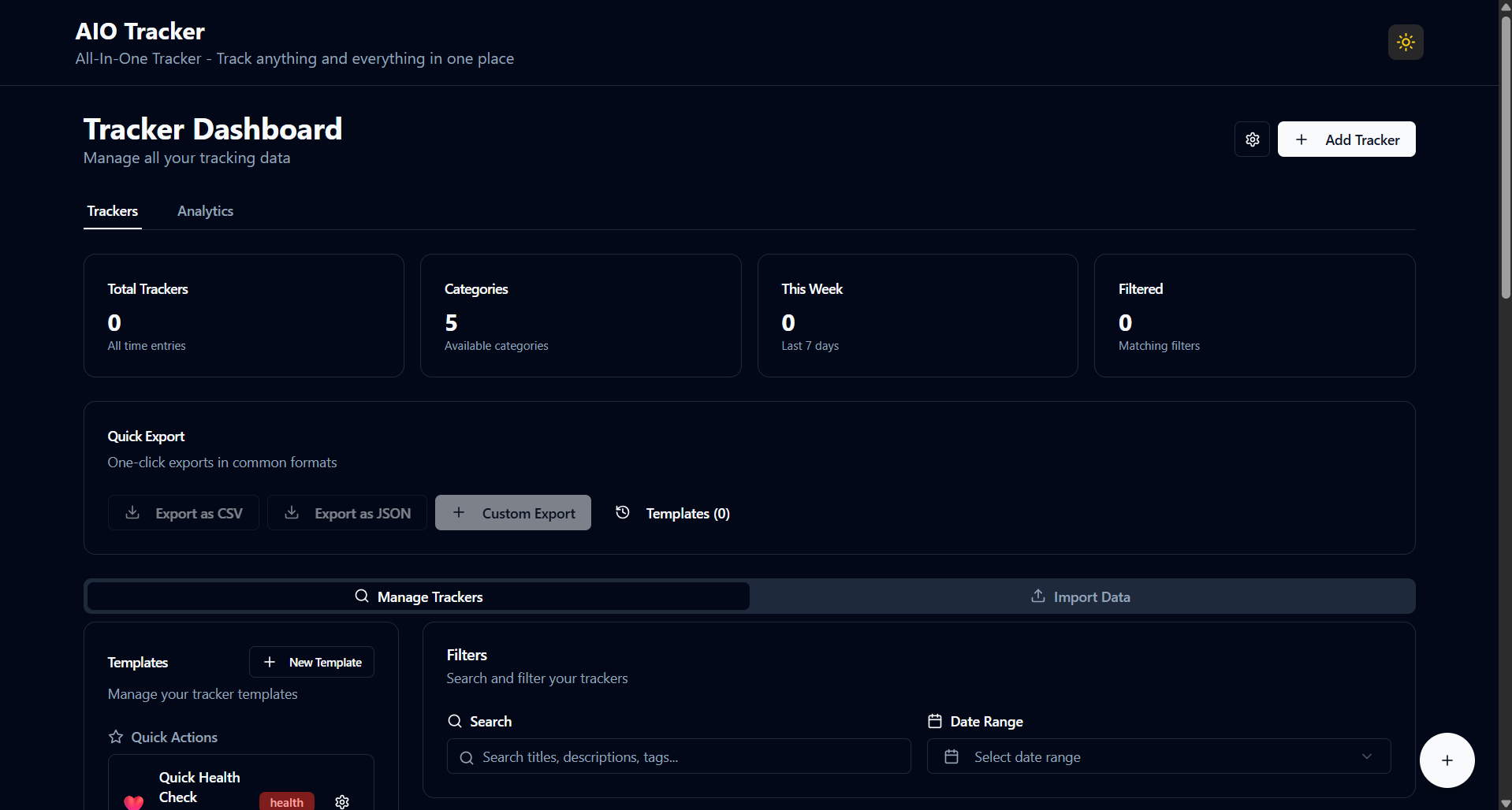The height and width of the screenshot is (810, 1512).
Task: Click the heart icon for Quick Health Check
Action: tap(134, 801)
